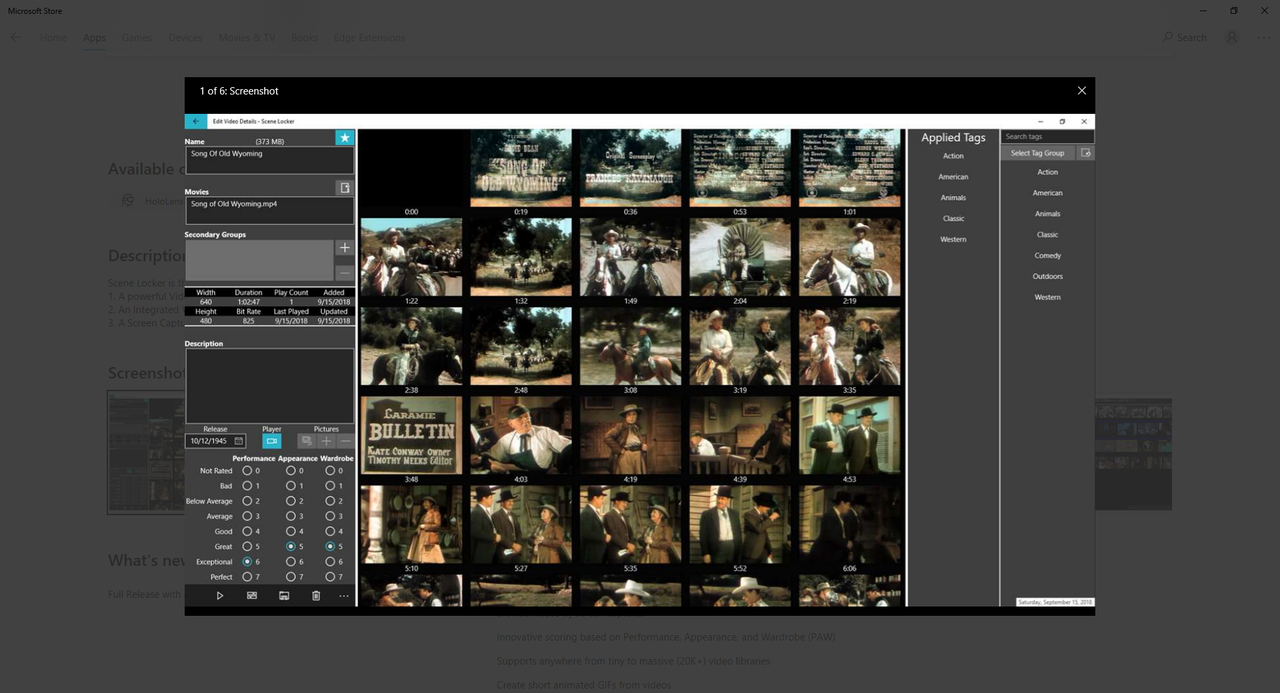Click the Edge Extensions tab
This screenshot has height=693, width=1280.
pyautogui.click(x=369, y=38)
